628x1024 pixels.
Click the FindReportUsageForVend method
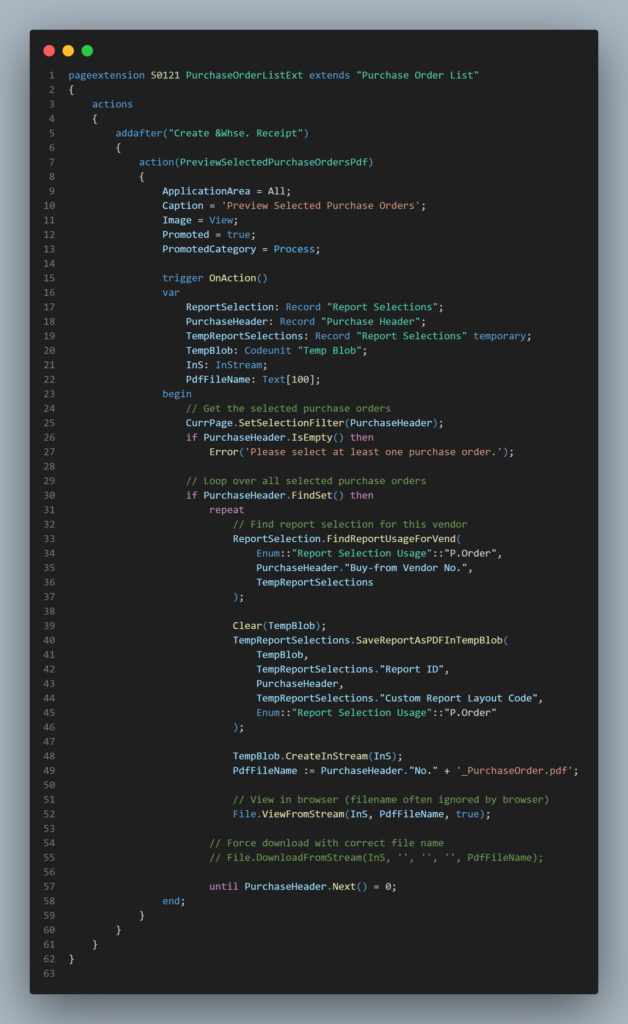coord(389,538)
